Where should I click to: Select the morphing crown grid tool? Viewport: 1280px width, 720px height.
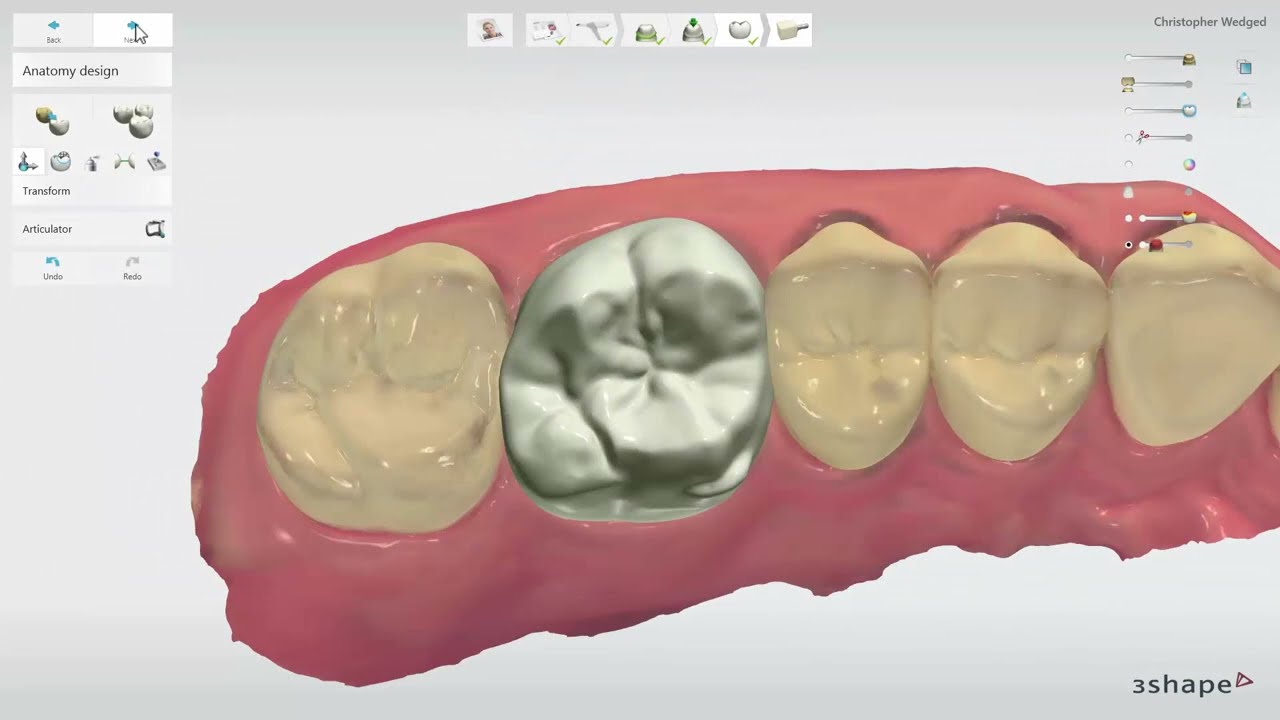tap(60, 162)
